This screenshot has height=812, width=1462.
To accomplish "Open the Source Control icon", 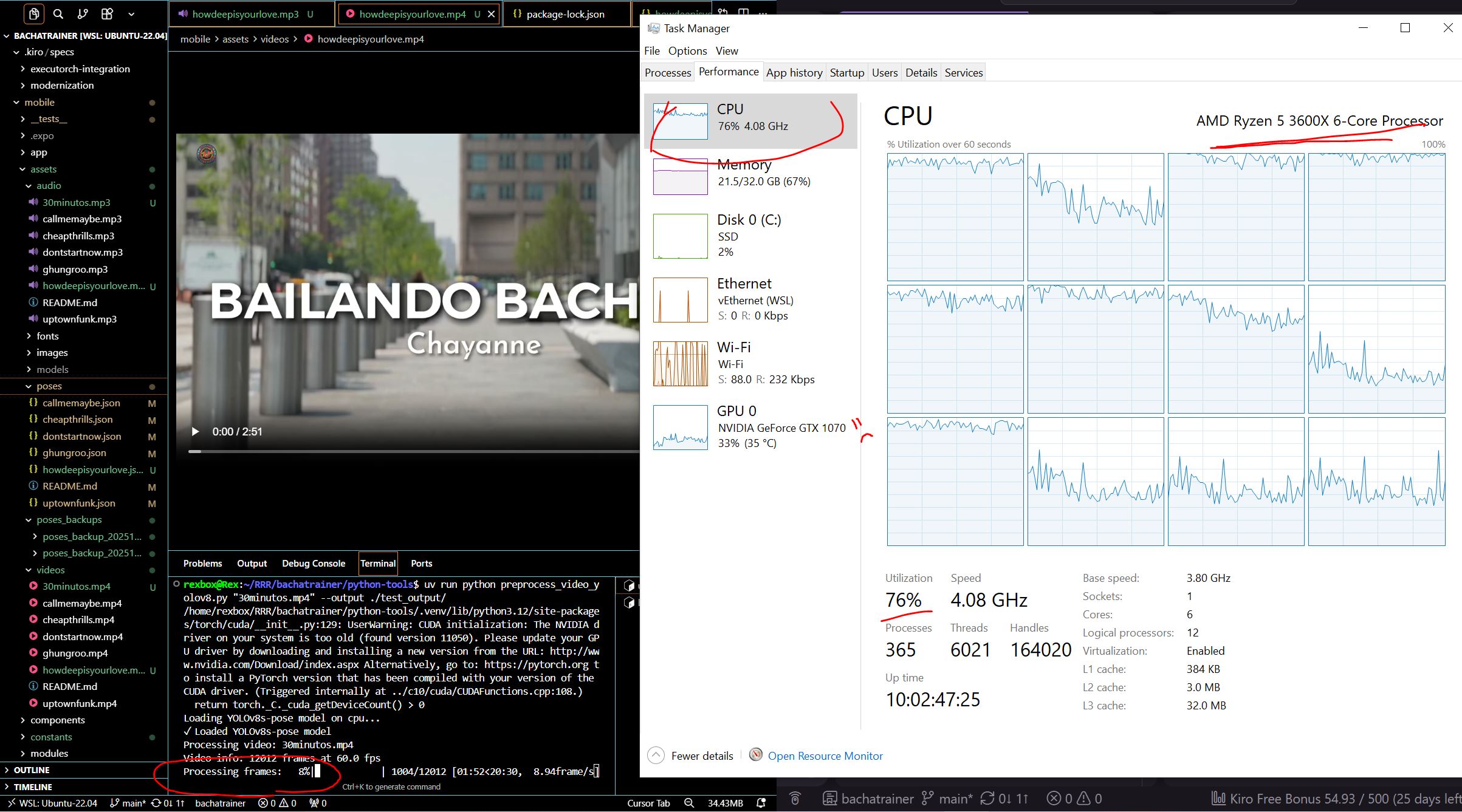I will (x=83, y=13).
